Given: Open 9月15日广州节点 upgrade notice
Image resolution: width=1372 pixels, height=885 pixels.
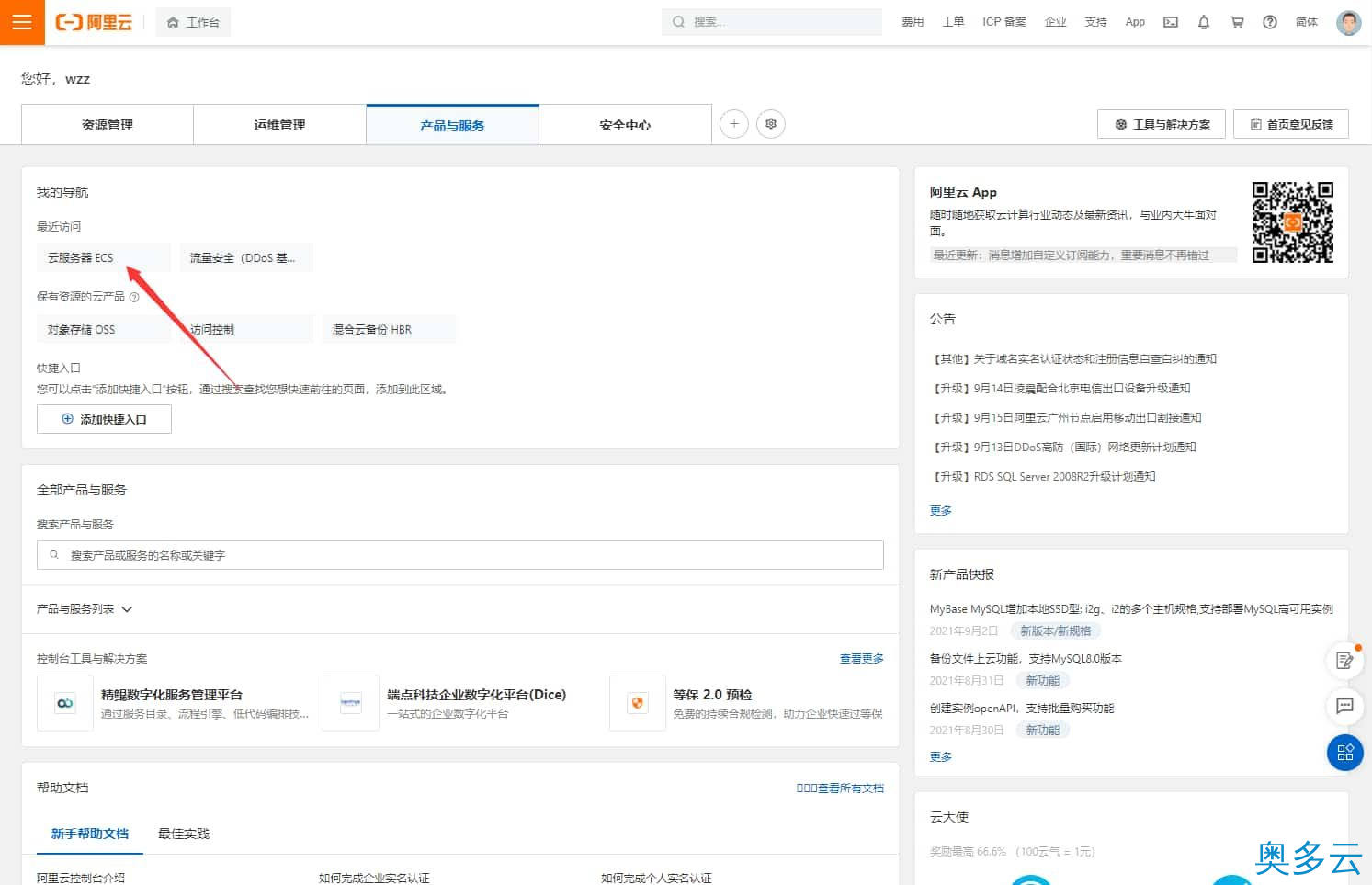Looking at the screenshot, I should pos(1066,418).
